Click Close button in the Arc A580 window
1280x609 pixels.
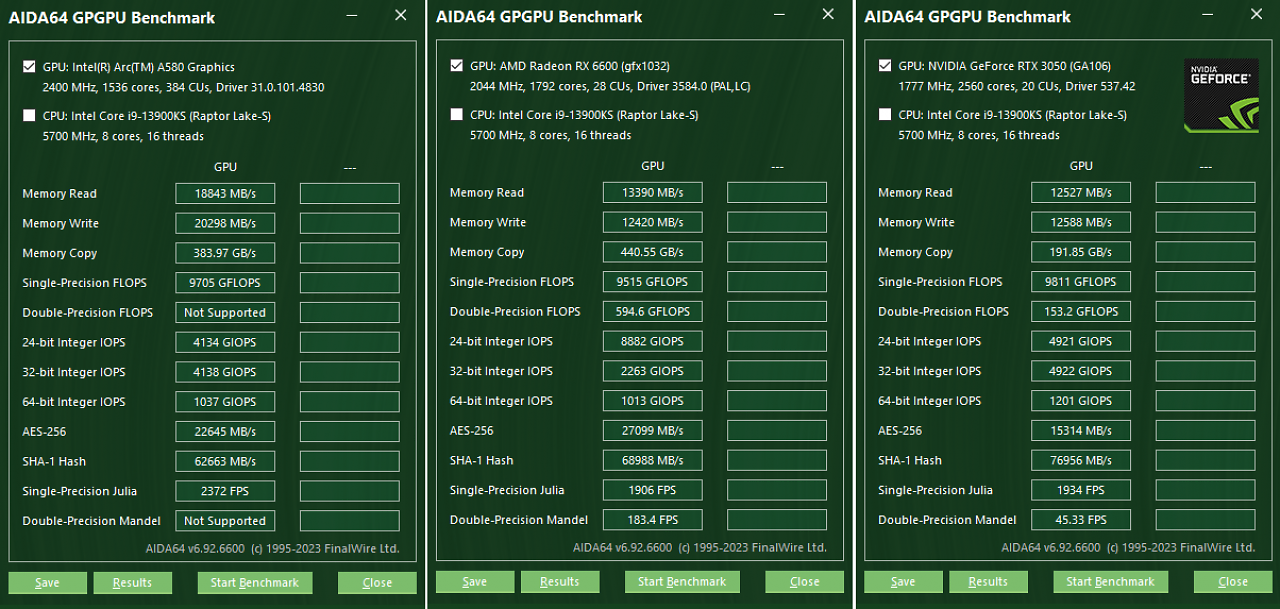(377, 583)
